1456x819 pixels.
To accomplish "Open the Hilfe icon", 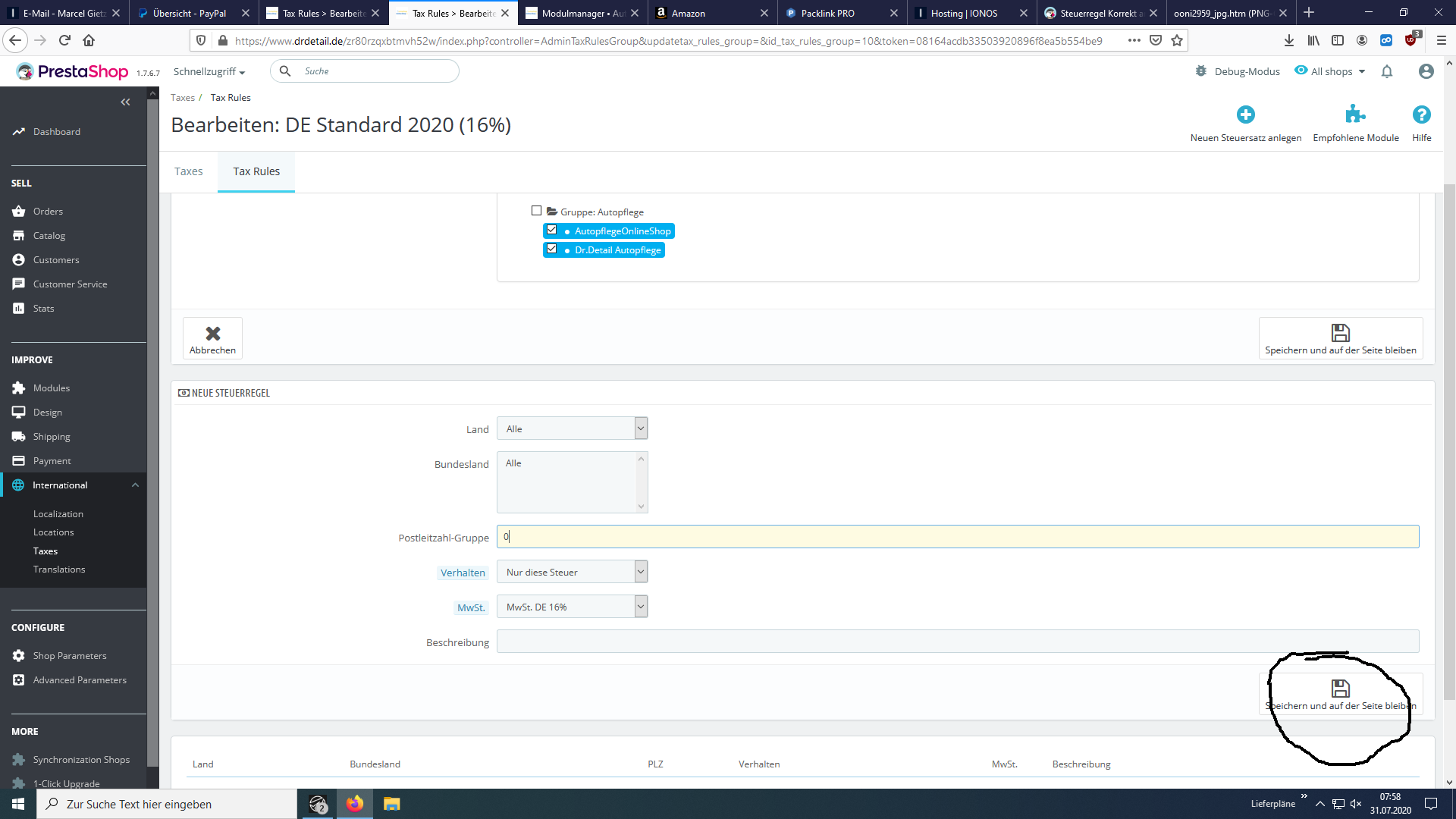I will 1421,115.
